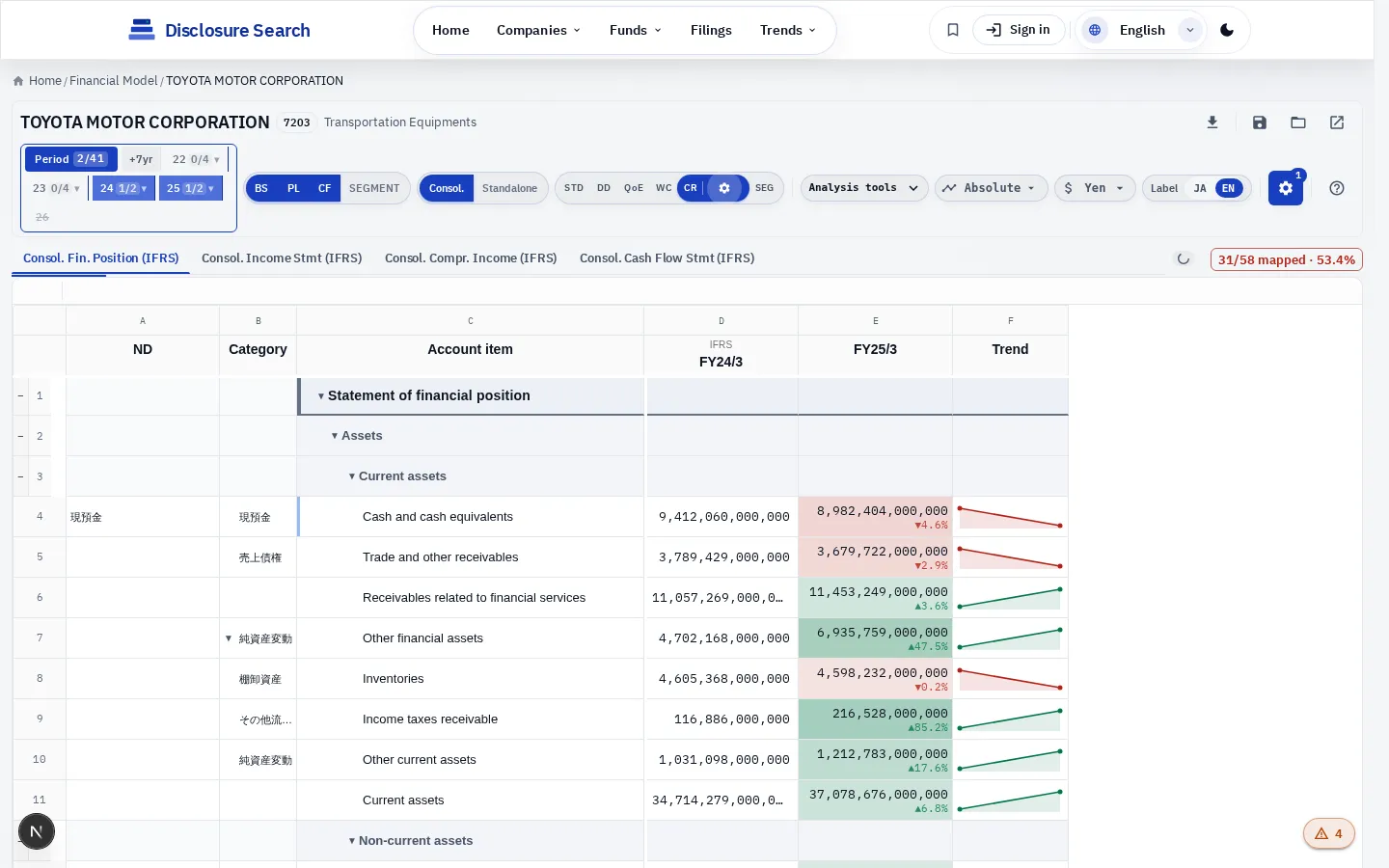1389x868 pixels.
Task: Click the Inventories trend sparkline
Action: pyautogui.click(x=1010, y=679)
